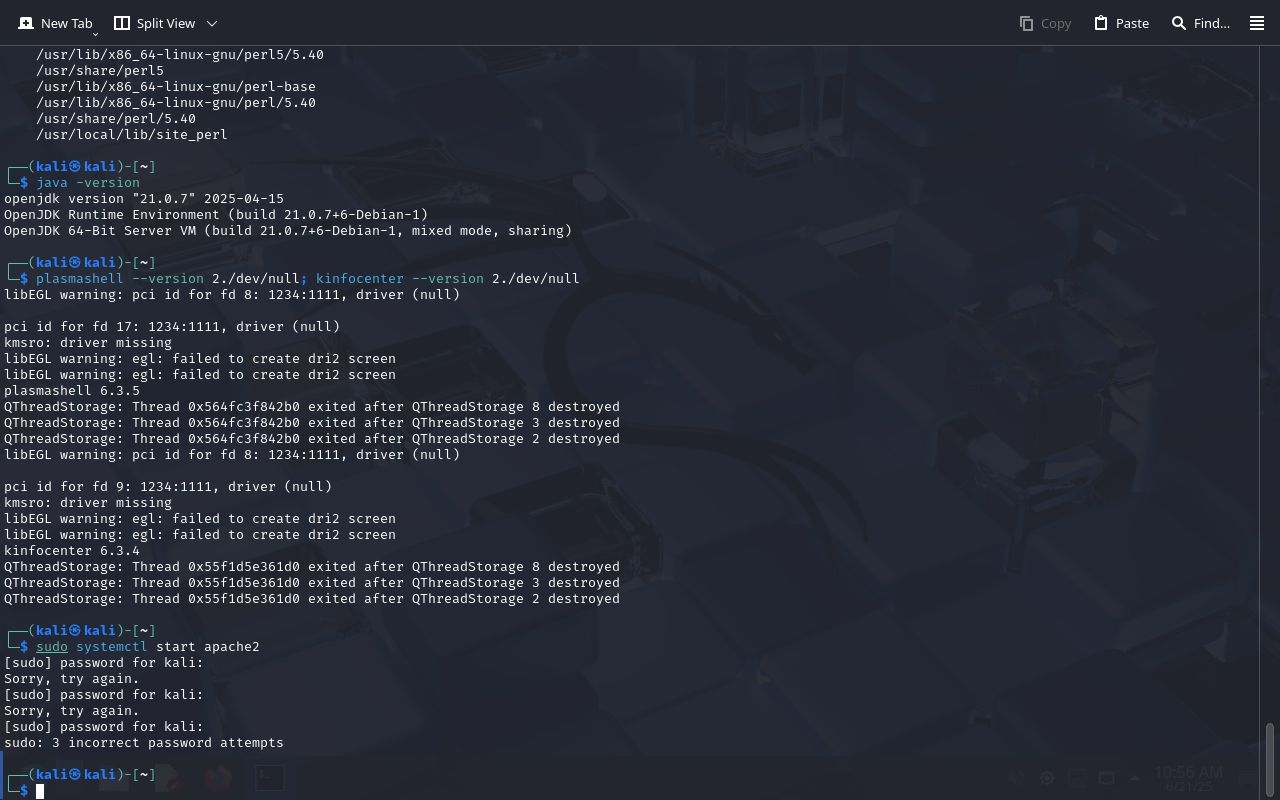Click '/usr/lib/x86_64-linux-gnu/perl-base' path
1280x800 pixels.
(176, 87)
